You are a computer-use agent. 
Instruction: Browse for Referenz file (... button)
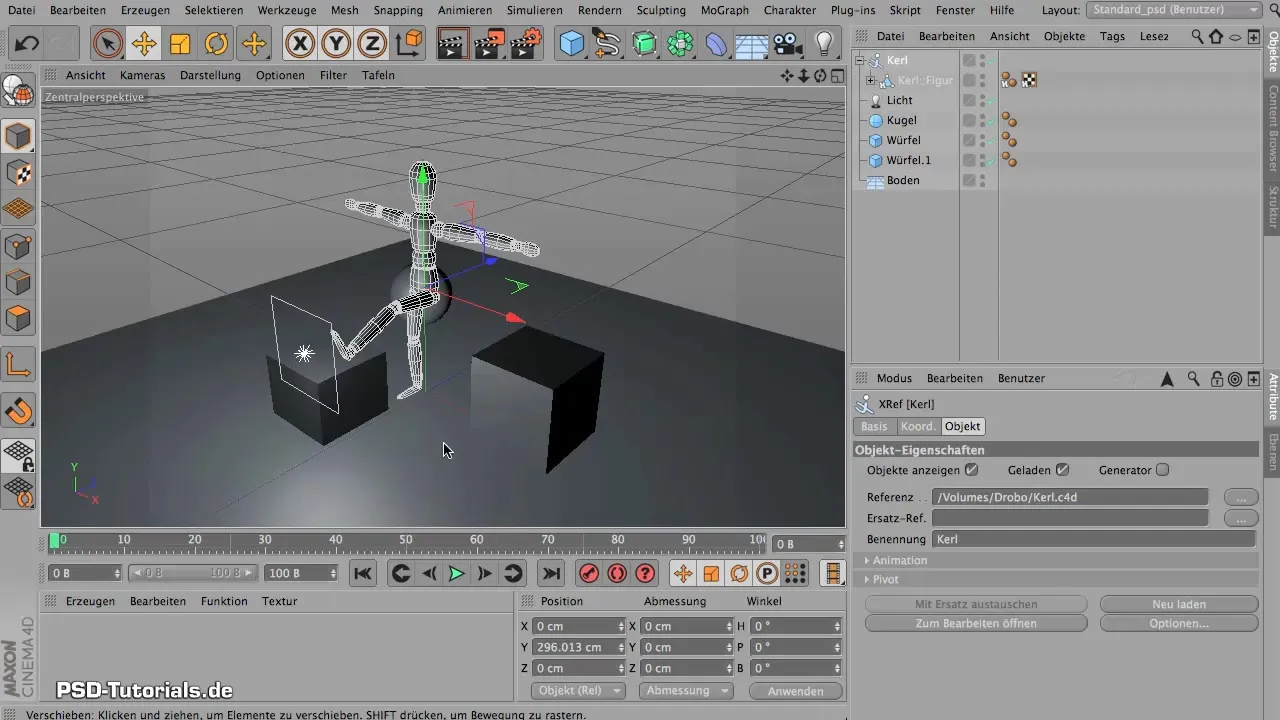coord(1240,497)
